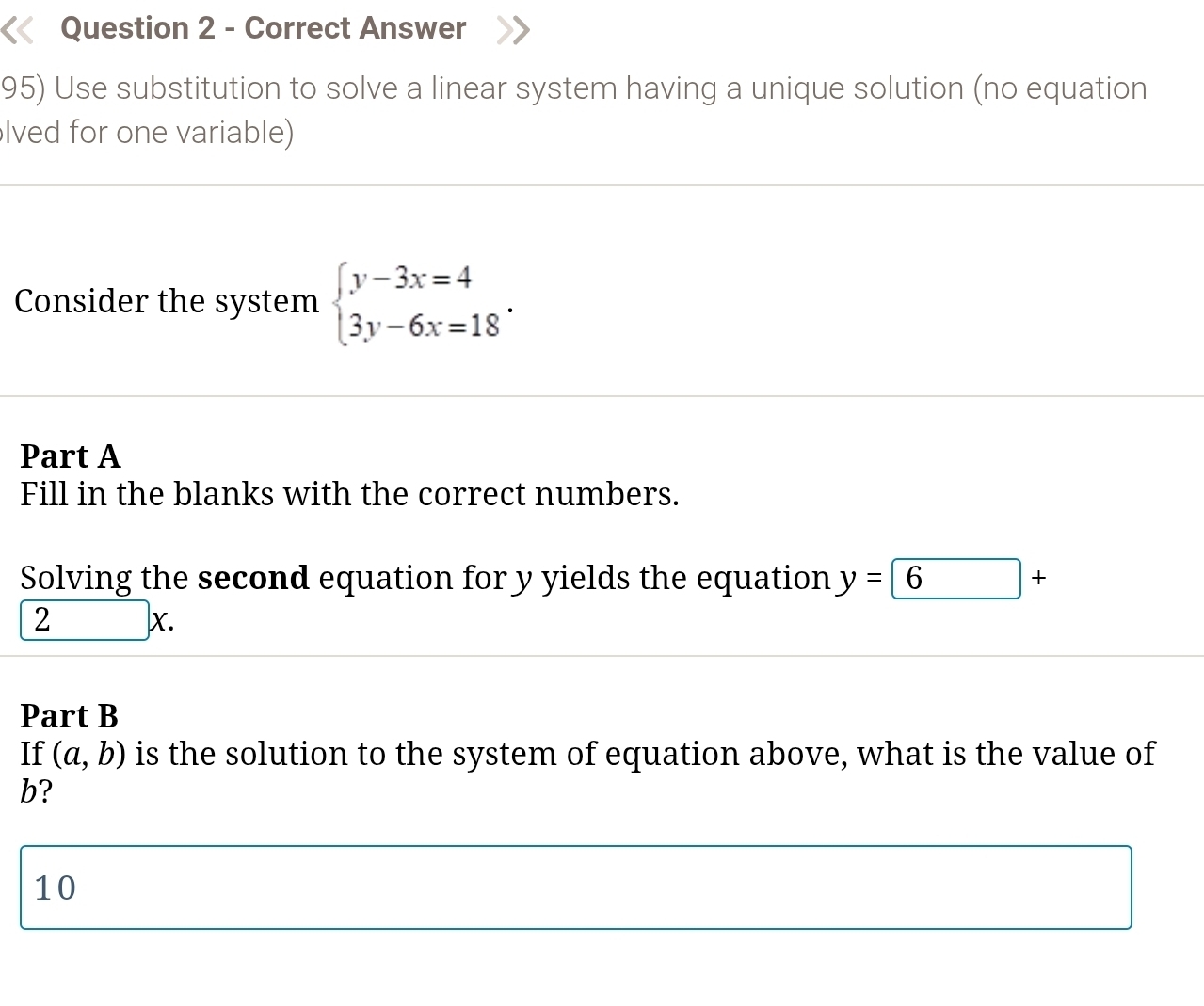Click 'Fill in the blanks' instruction text
This screenshot has width=1204, height=1006.
[x=349, y=494]
